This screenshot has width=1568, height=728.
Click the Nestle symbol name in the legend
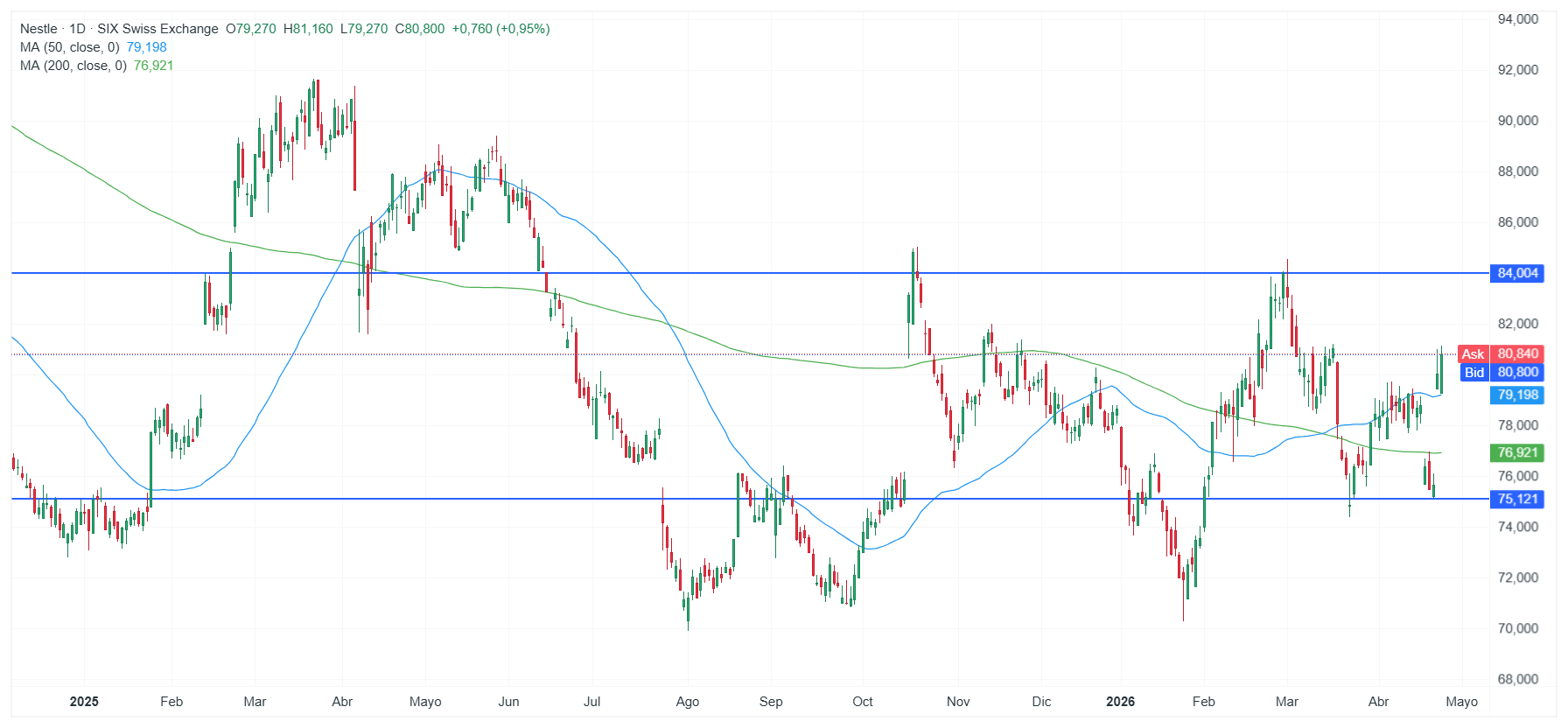tap(38, 29)
